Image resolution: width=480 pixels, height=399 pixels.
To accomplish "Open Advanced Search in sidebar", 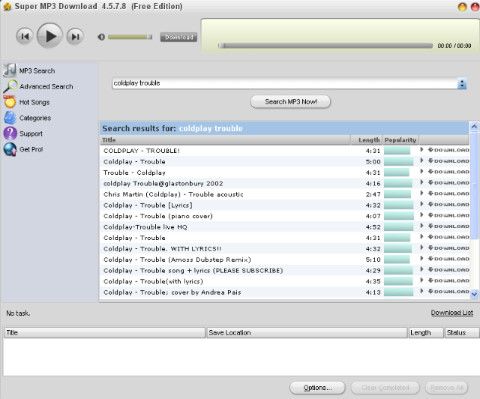I will coord(46,86).
